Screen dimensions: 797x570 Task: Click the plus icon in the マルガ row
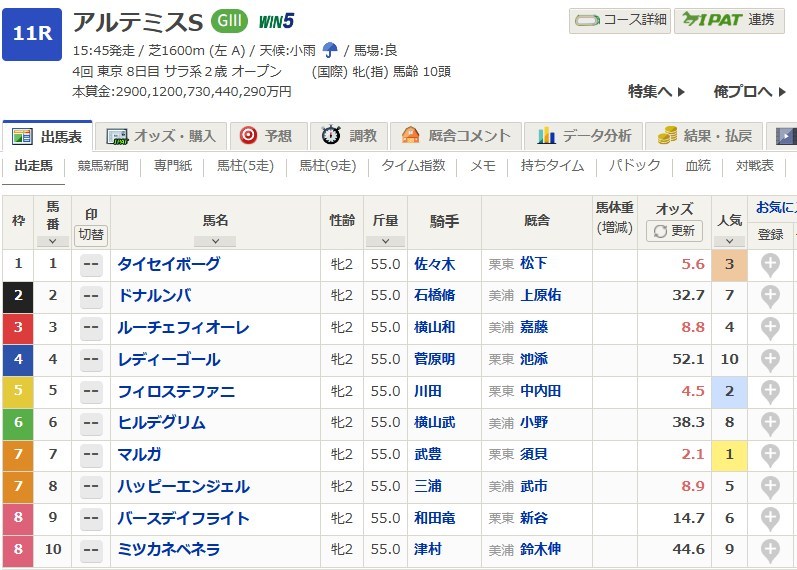click(770, 455)
